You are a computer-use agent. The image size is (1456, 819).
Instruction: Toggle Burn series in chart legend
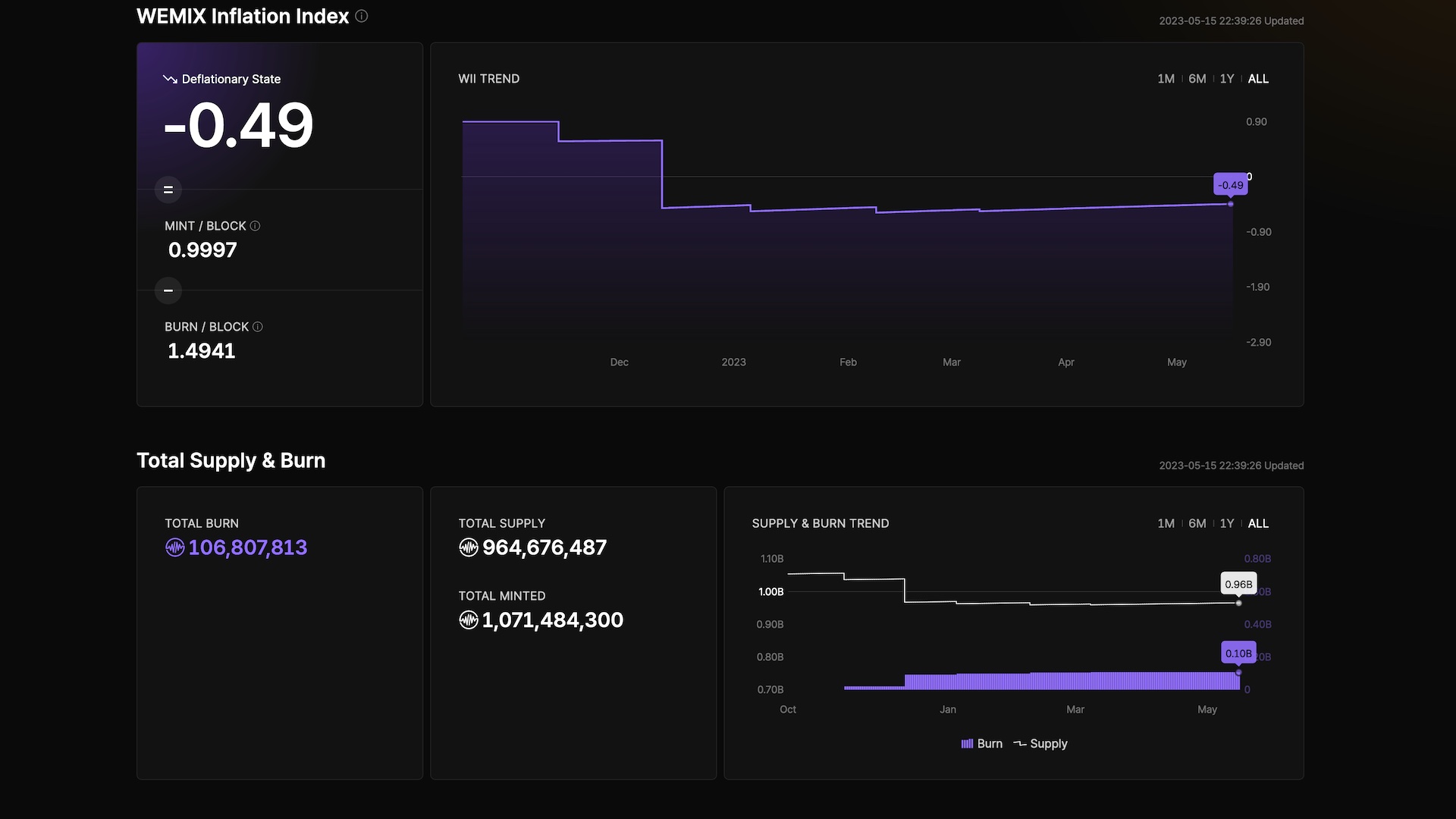click(982, 744)
